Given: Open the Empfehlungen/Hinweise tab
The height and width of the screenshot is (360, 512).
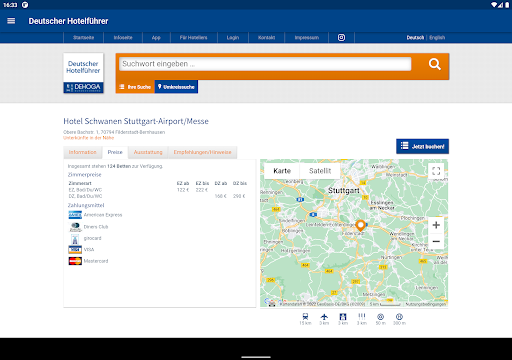Looking at the screenshot, I should tap(202, 152).
